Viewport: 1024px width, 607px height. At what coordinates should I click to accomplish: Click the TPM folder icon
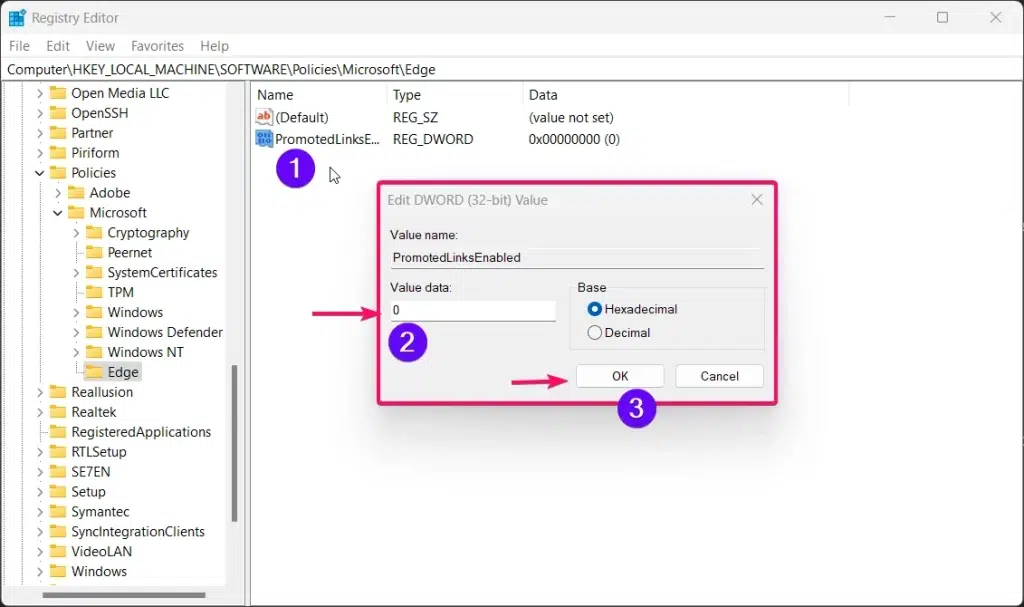94,292
